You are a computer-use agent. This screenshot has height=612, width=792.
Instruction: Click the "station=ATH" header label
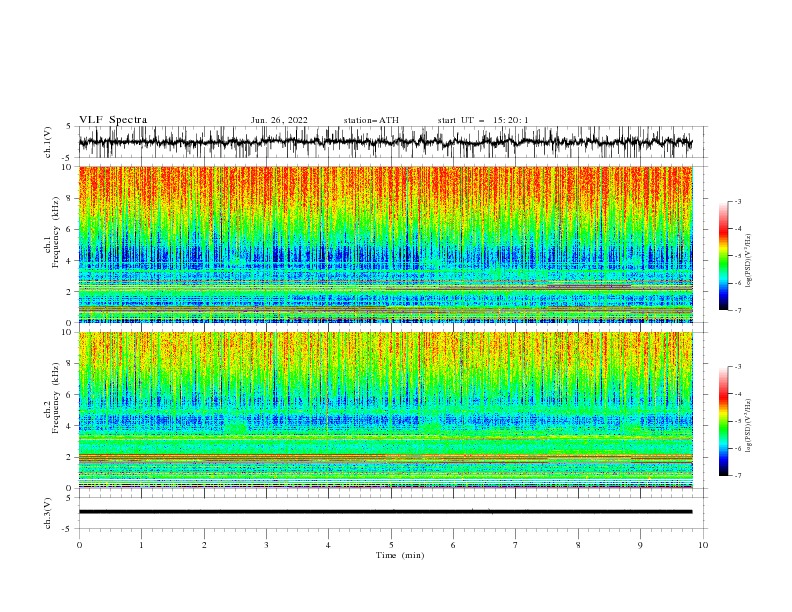click(x=371, y=120)
